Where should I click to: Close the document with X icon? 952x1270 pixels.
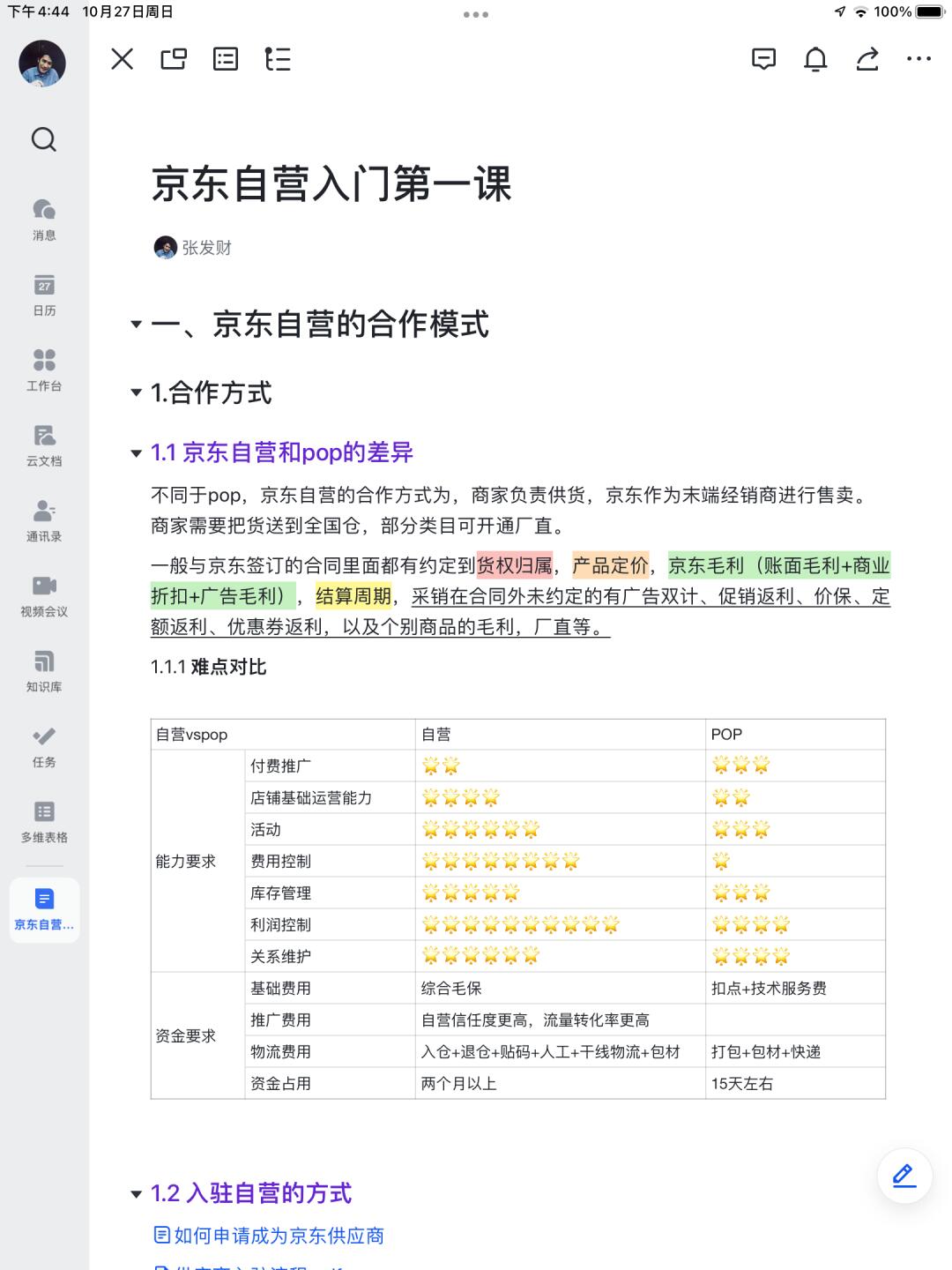123,59
